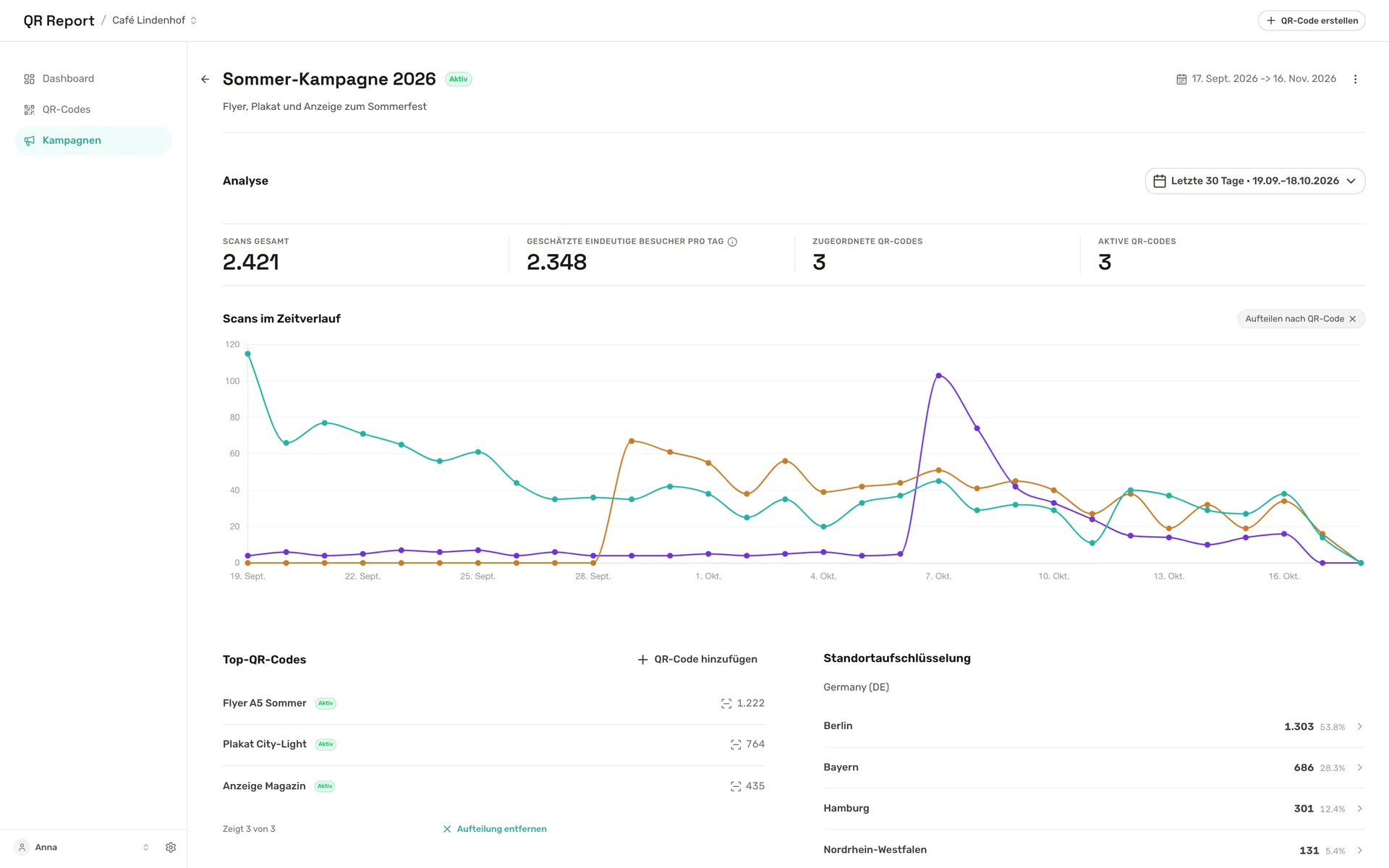Expand the Hamburg location row chevron

(x=1359, y=809)
